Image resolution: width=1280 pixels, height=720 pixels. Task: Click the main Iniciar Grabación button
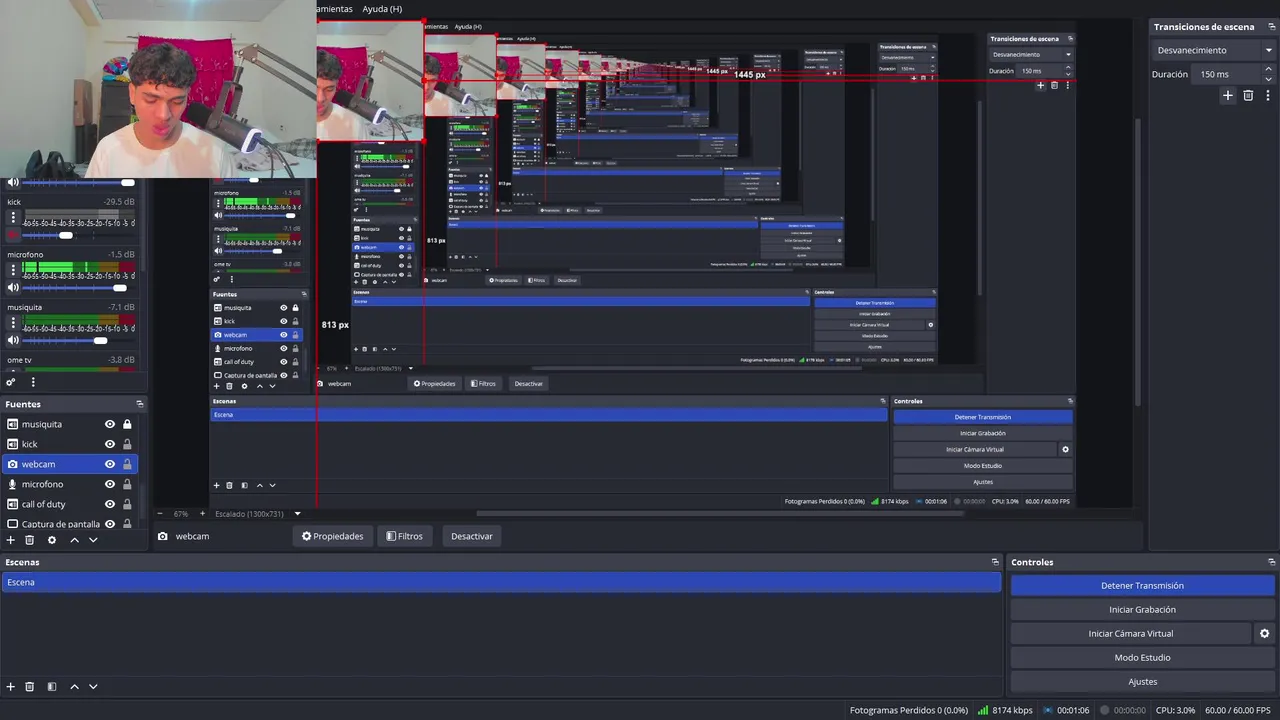1142,609
